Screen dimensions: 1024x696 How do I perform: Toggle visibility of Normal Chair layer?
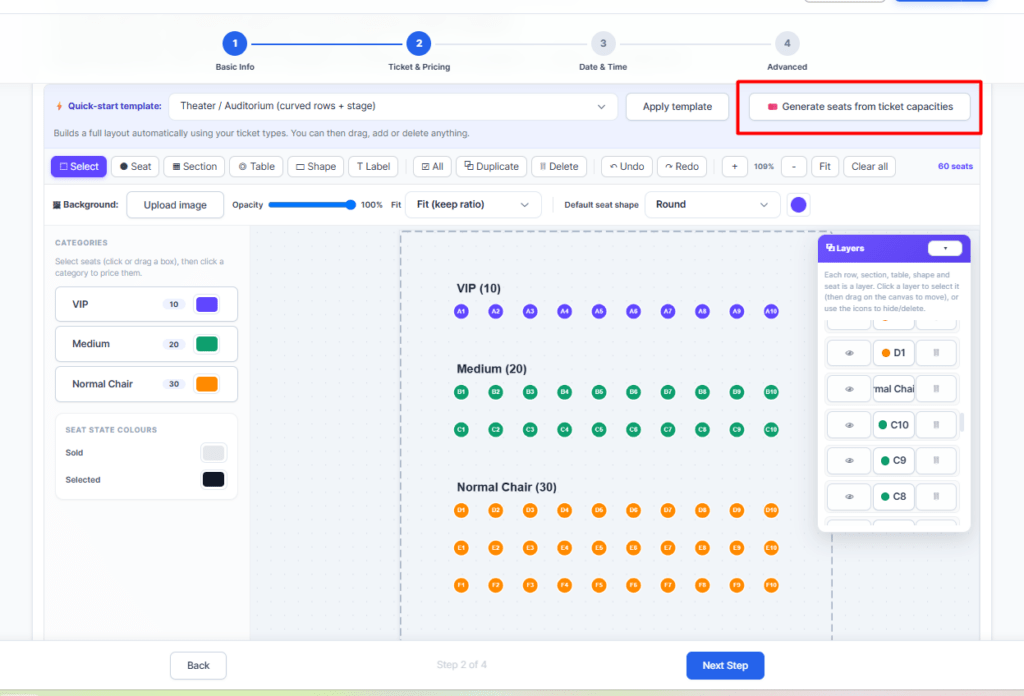pyautogui.click(x=849, y=388)
